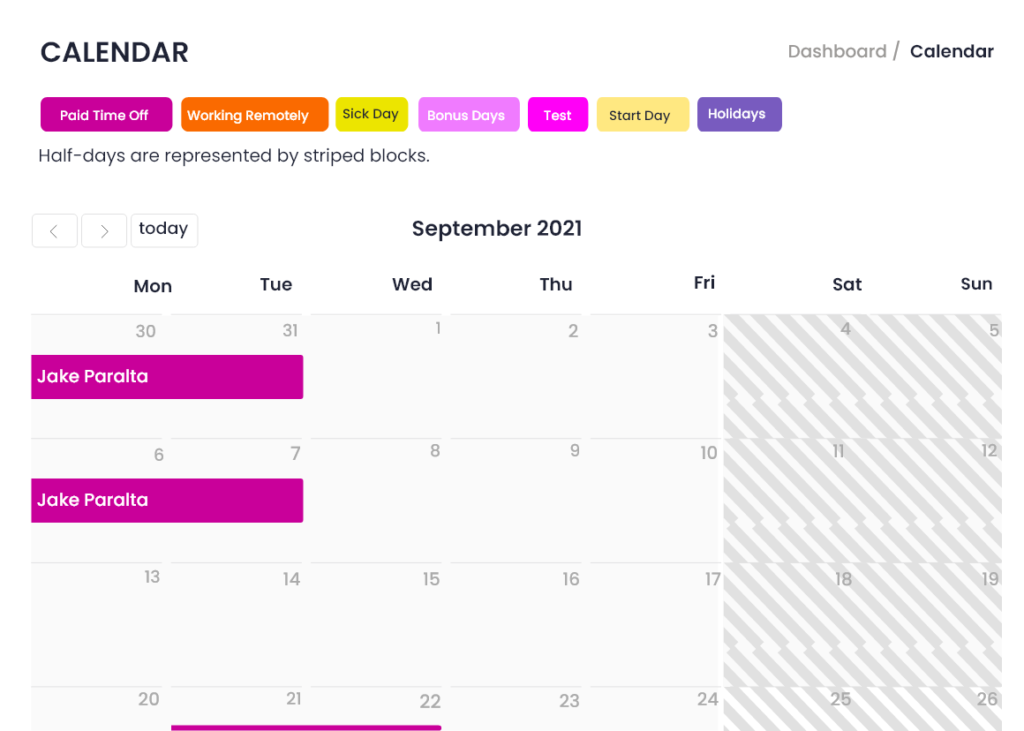1024x731 pixels.
Task: Select the Start Day legend chip
Action: [x=642, y=114]
